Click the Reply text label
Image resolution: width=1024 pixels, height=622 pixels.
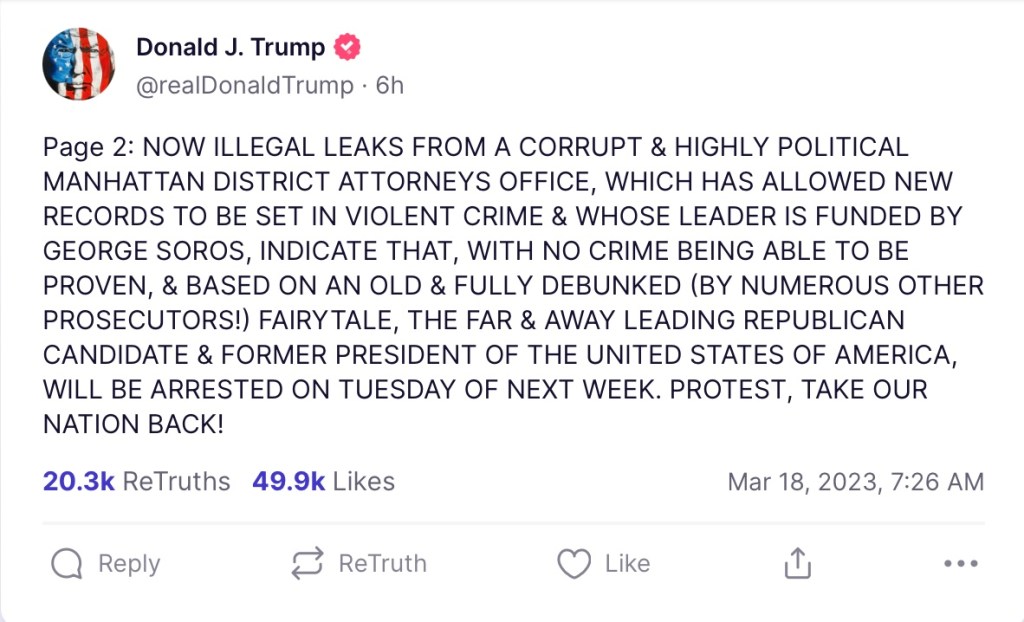(129, 564)
